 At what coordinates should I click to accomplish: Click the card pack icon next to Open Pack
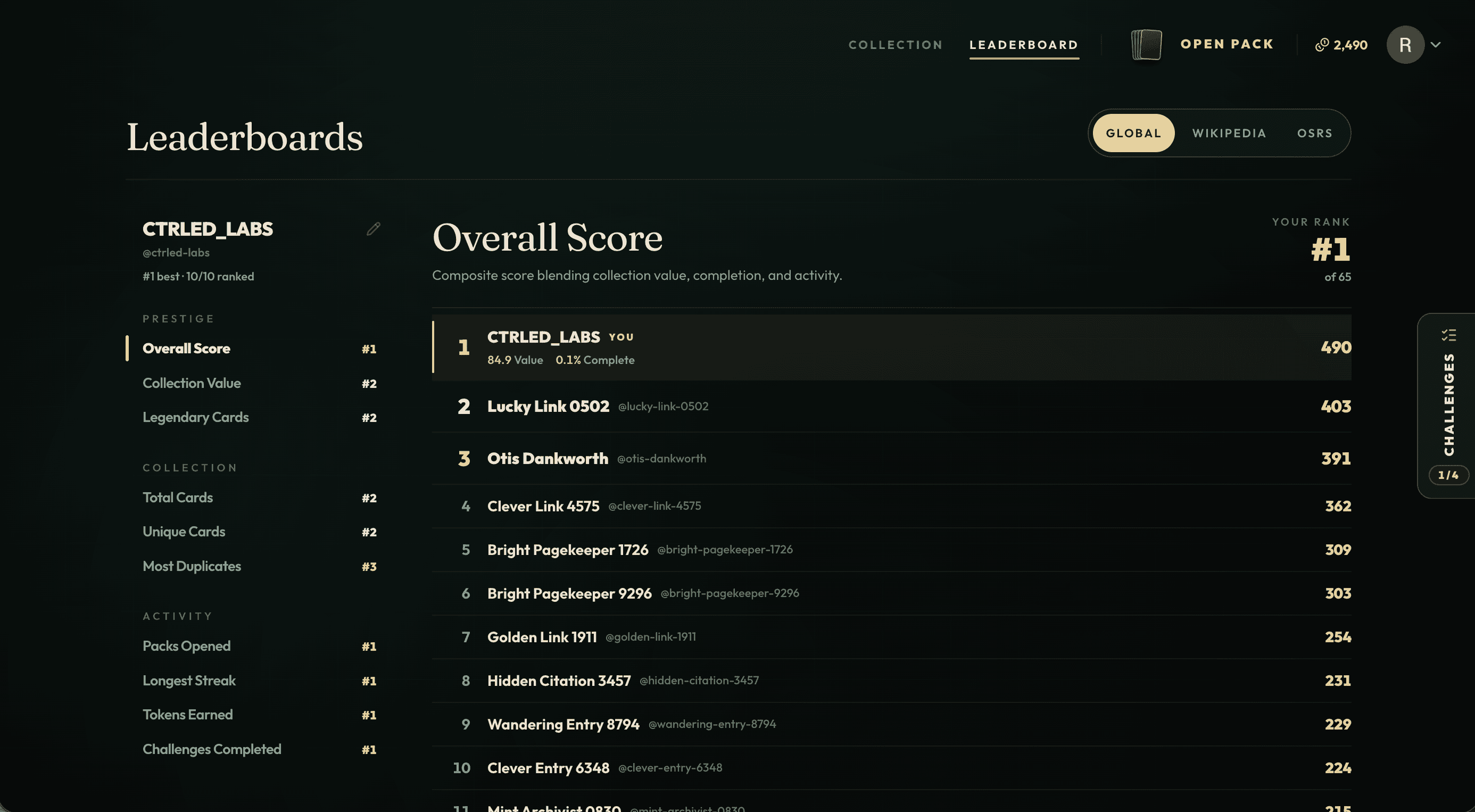tap(1146, 45)
